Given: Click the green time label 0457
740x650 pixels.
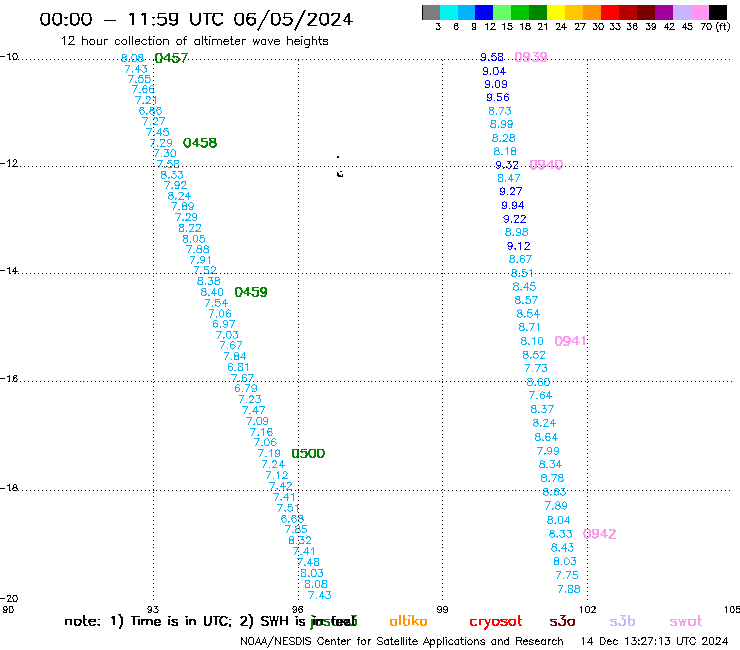Looking at the screenshot, I should (x=171, y=58).
